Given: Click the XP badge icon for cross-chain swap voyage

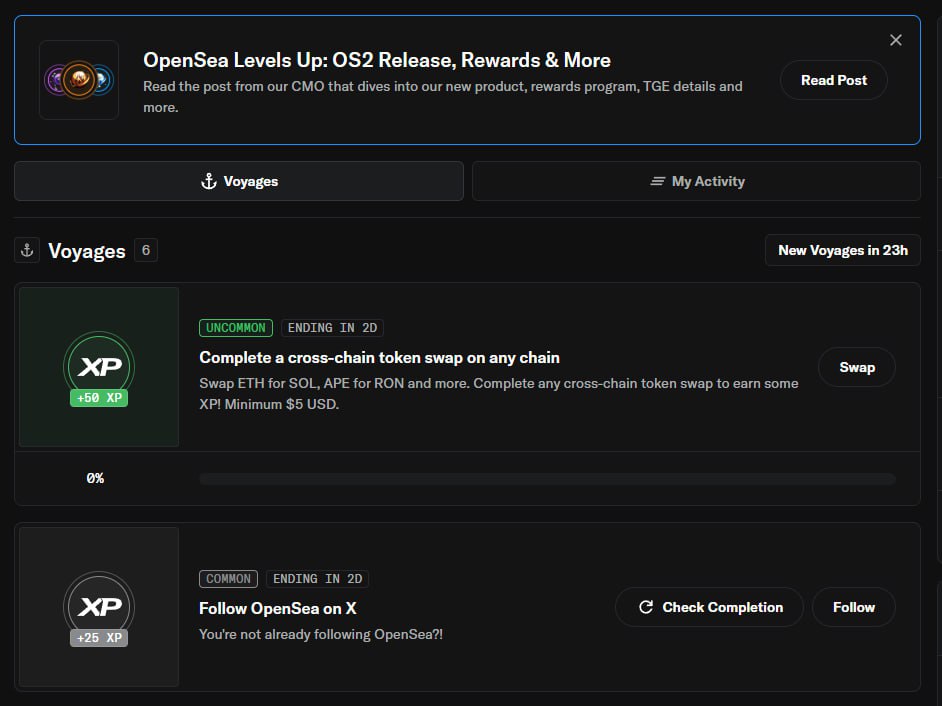Looking at the screenshot, I should 99,367.
